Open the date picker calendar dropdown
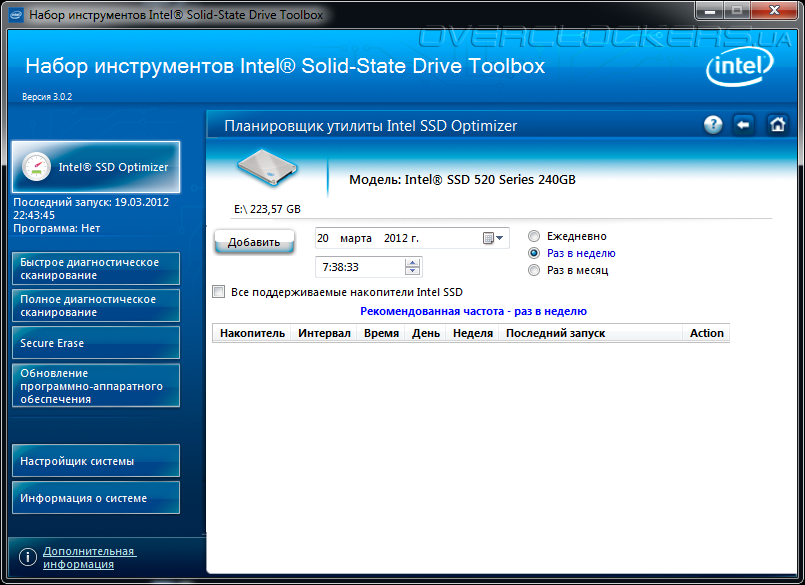 click(493, 238)
